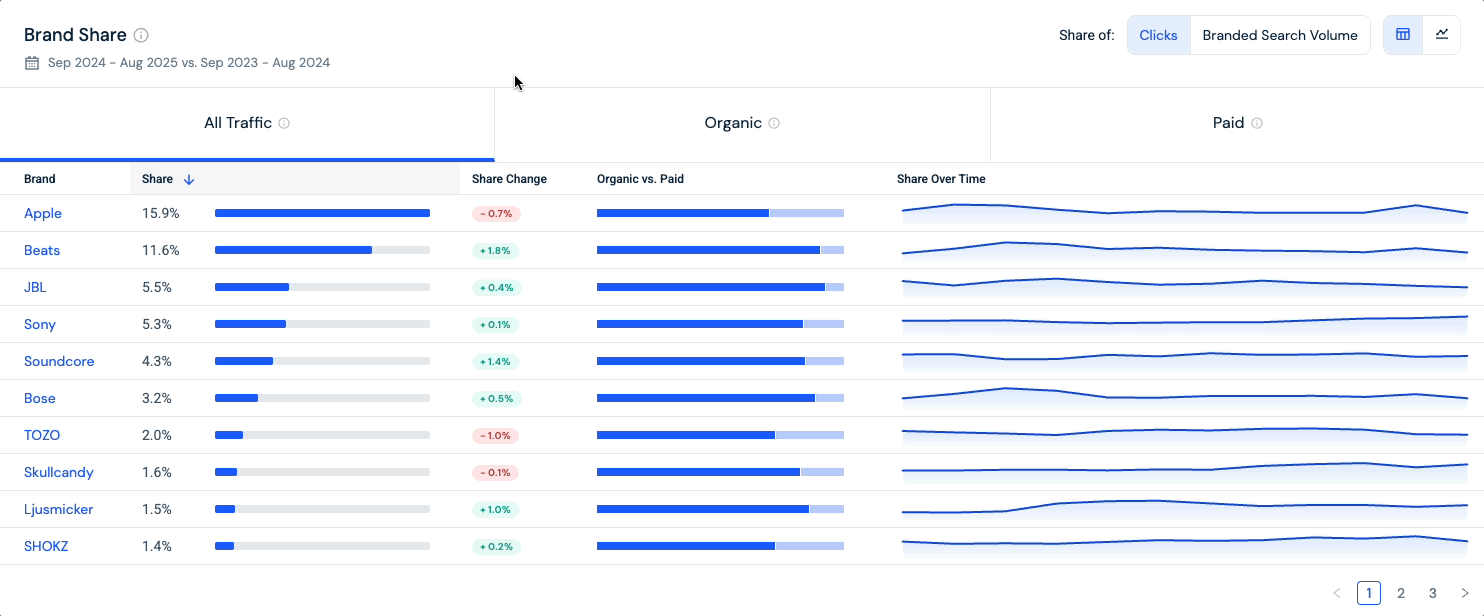The width and height of the screenshot is (1484, 616).
Task: Select Clicks share option
Action: coord(1159,35)
